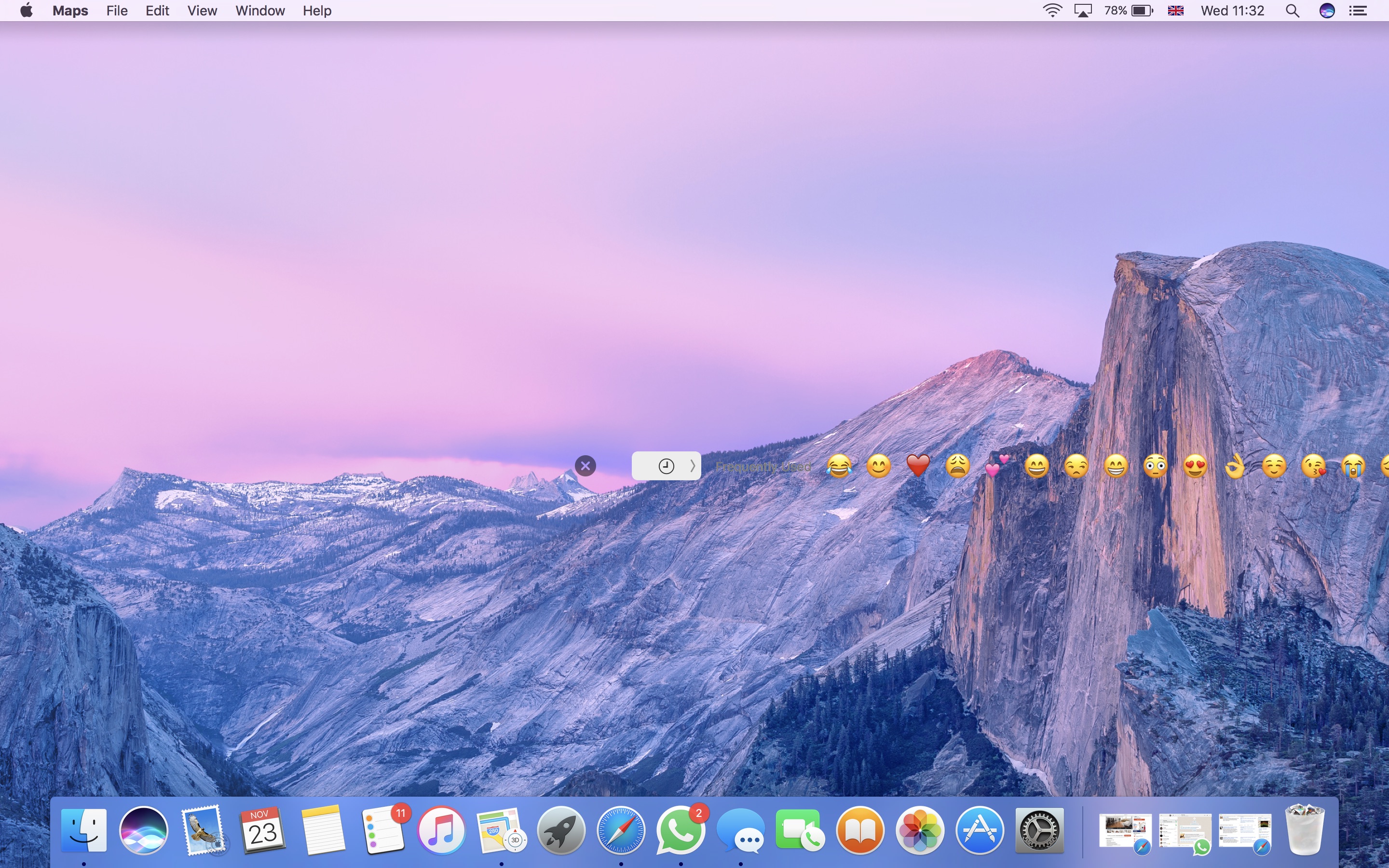1389x868 pixels.
Task: Dismiss the emoji strip with X button
Action: [586, 465]
